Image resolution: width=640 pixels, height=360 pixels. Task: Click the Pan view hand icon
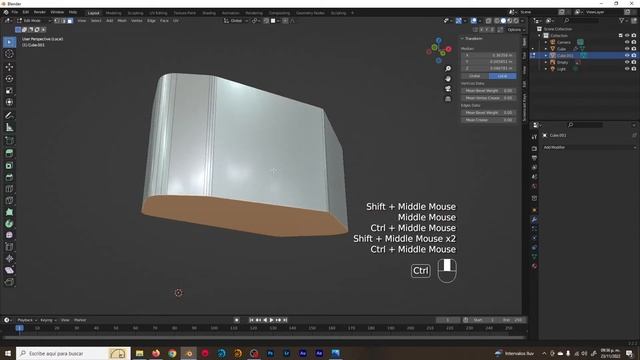point(448,79)
